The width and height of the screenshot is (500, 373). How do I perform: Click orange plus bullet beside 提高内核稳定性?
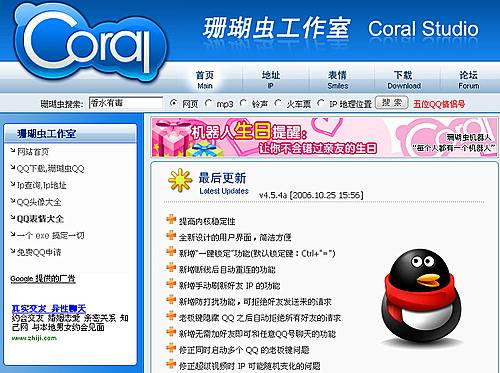click(x=171, y=219)
